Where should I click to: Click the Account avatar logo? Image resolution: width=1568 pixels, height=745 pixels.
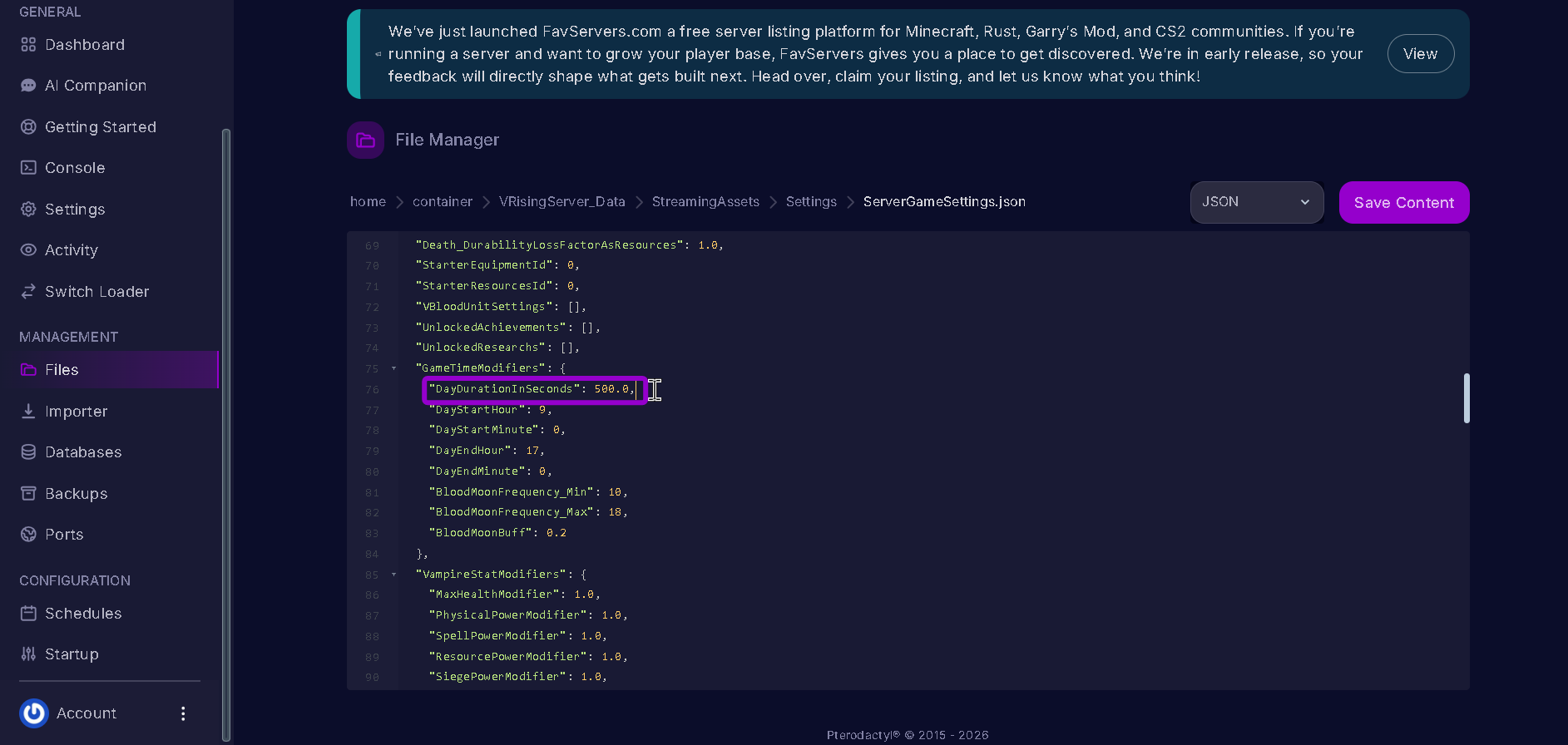point(34,713)
